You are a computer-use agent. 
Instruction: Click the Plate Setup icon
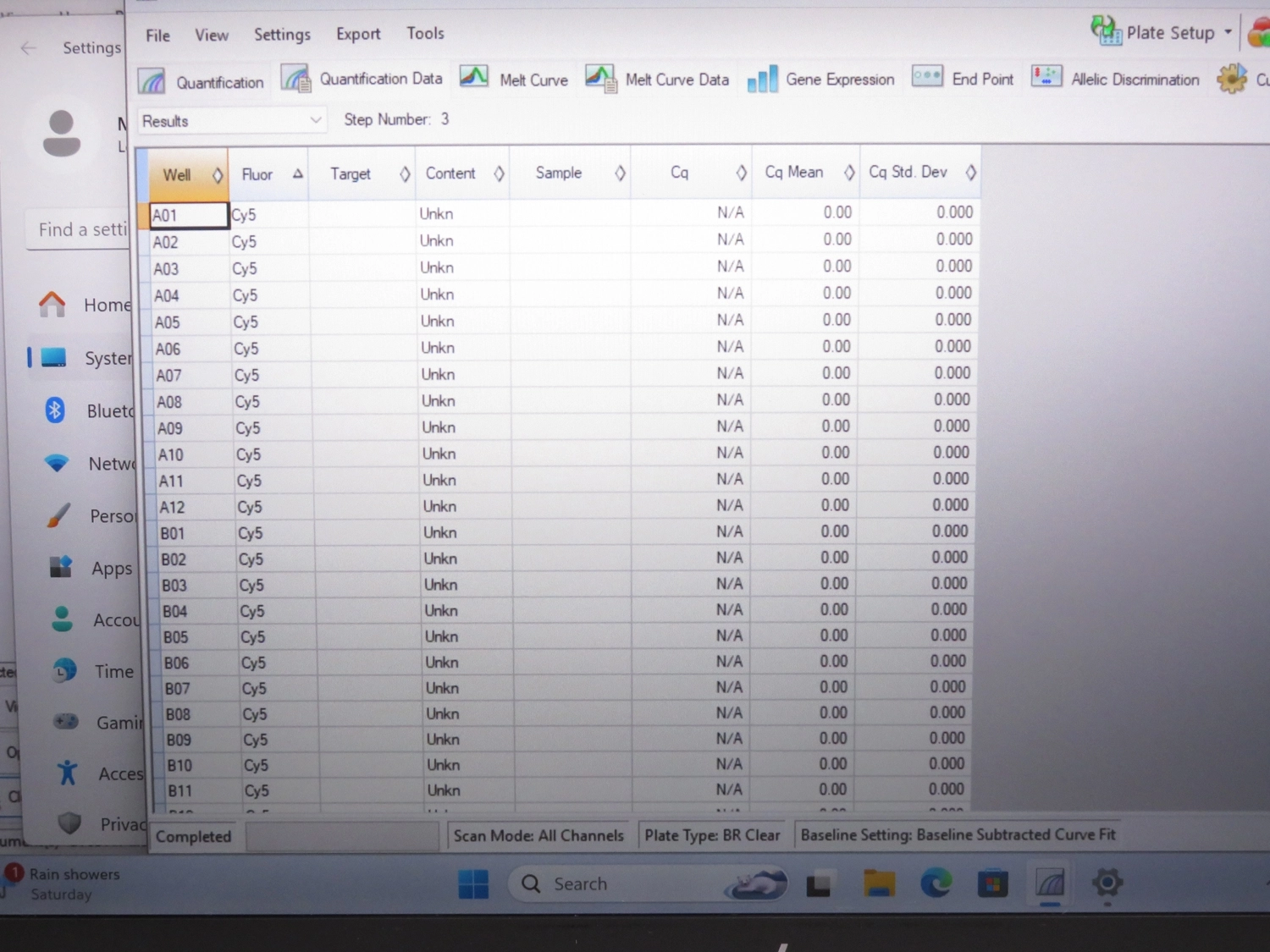click(1106, 31)
